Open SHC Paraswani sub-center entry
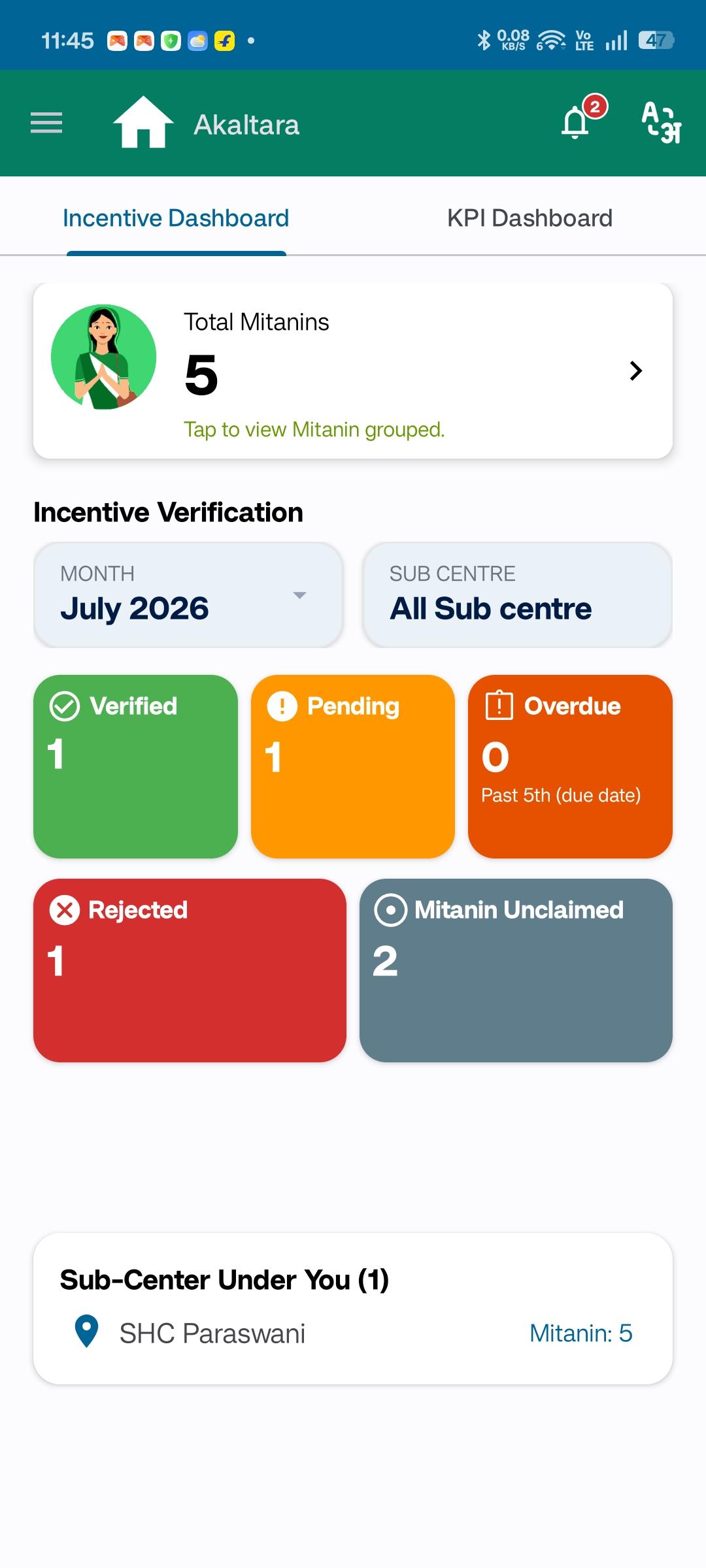This screenshot has width=706, height=1568. click(353, 1333)
